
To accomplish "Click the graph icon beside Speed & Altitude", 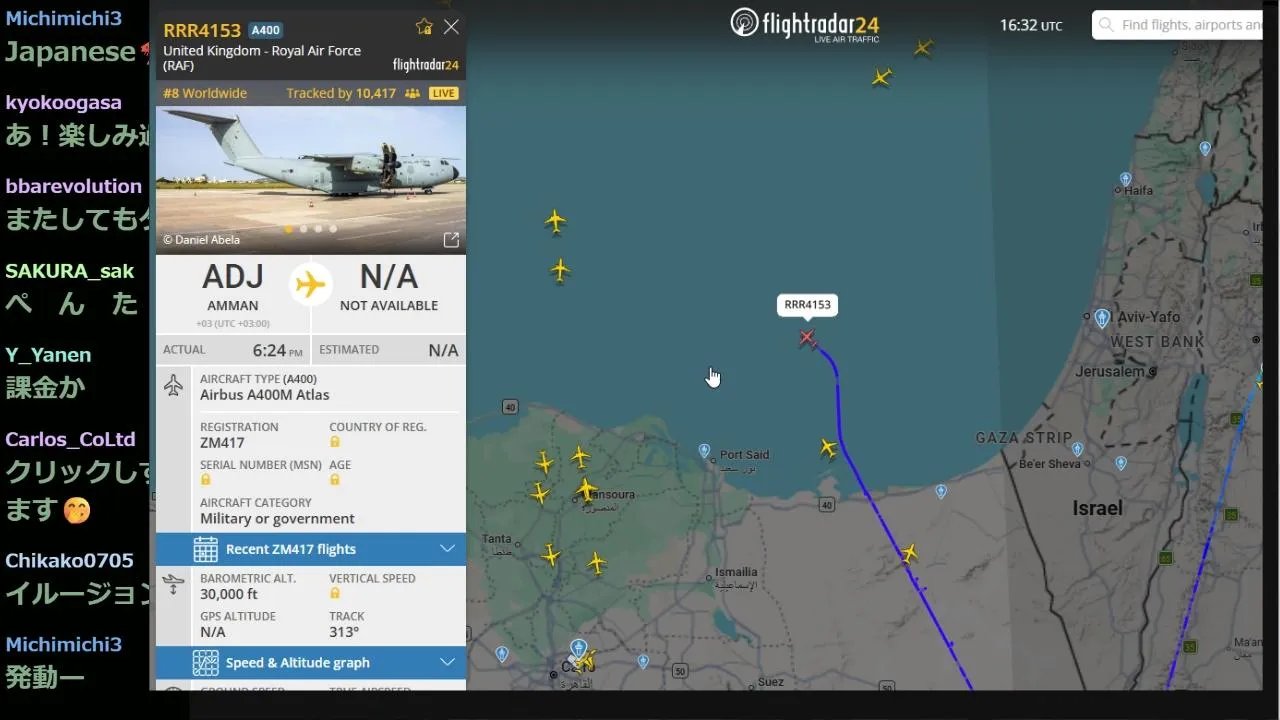I will 205,662.
